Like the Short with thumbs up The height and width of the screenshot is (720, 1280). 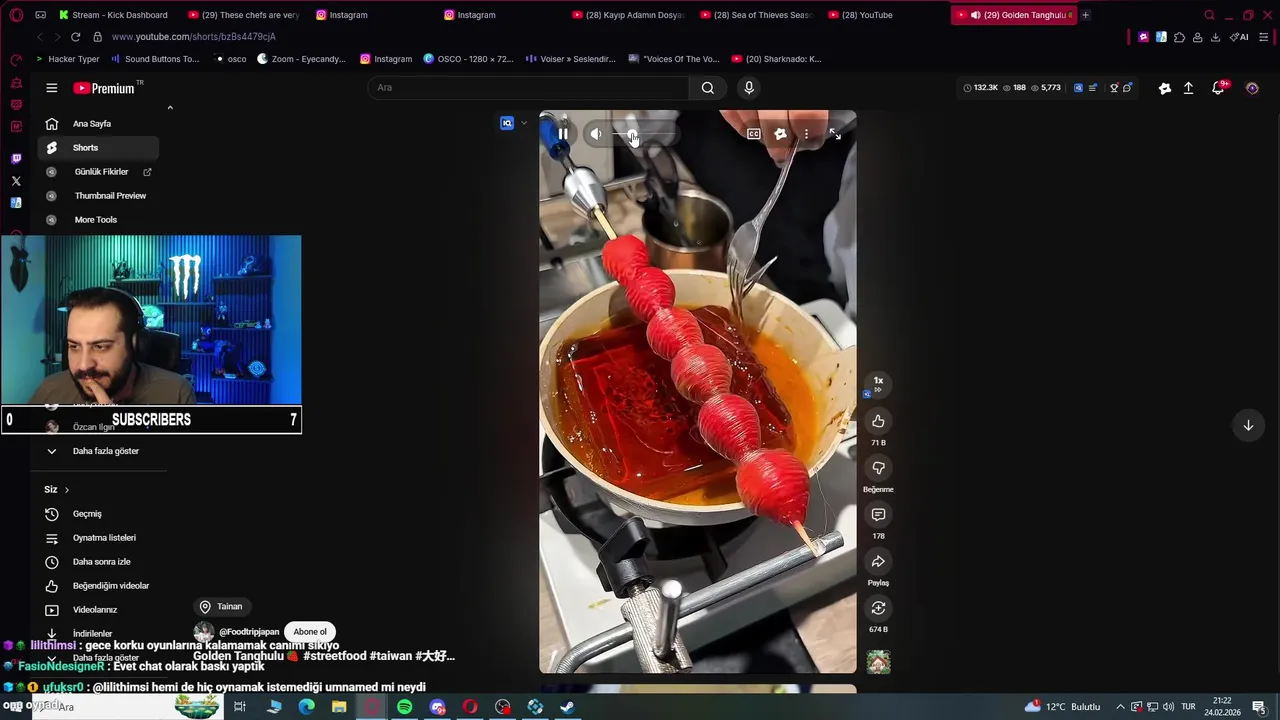click(878, 421)
